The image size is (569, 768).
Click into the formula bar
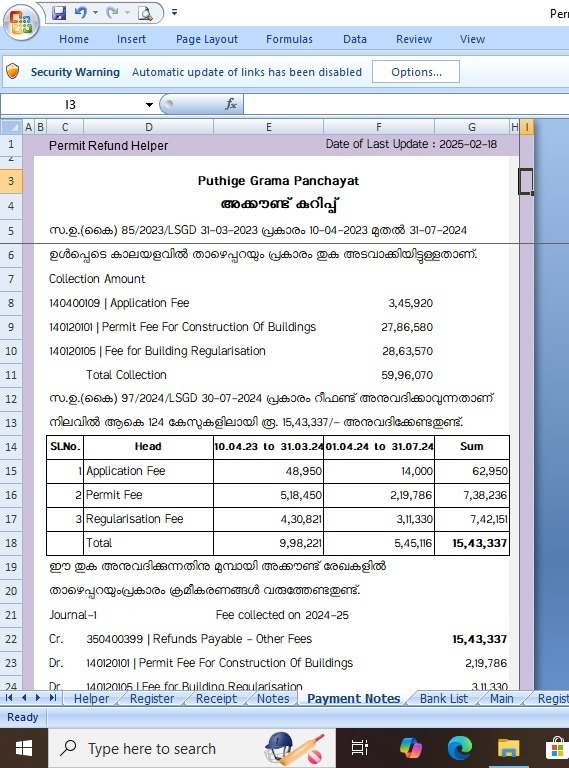405,104
